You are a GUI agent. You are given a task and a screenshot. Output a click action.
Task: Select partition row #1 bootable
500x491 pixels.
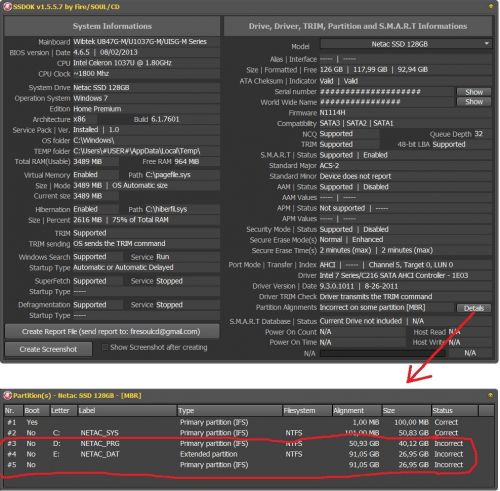pyautogui.click(x=248, y=422)
